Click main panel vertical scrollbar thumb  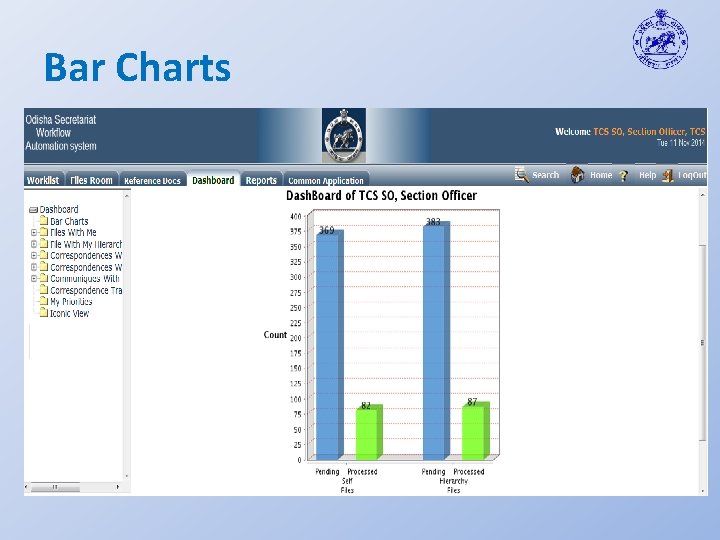coord(702,342)
